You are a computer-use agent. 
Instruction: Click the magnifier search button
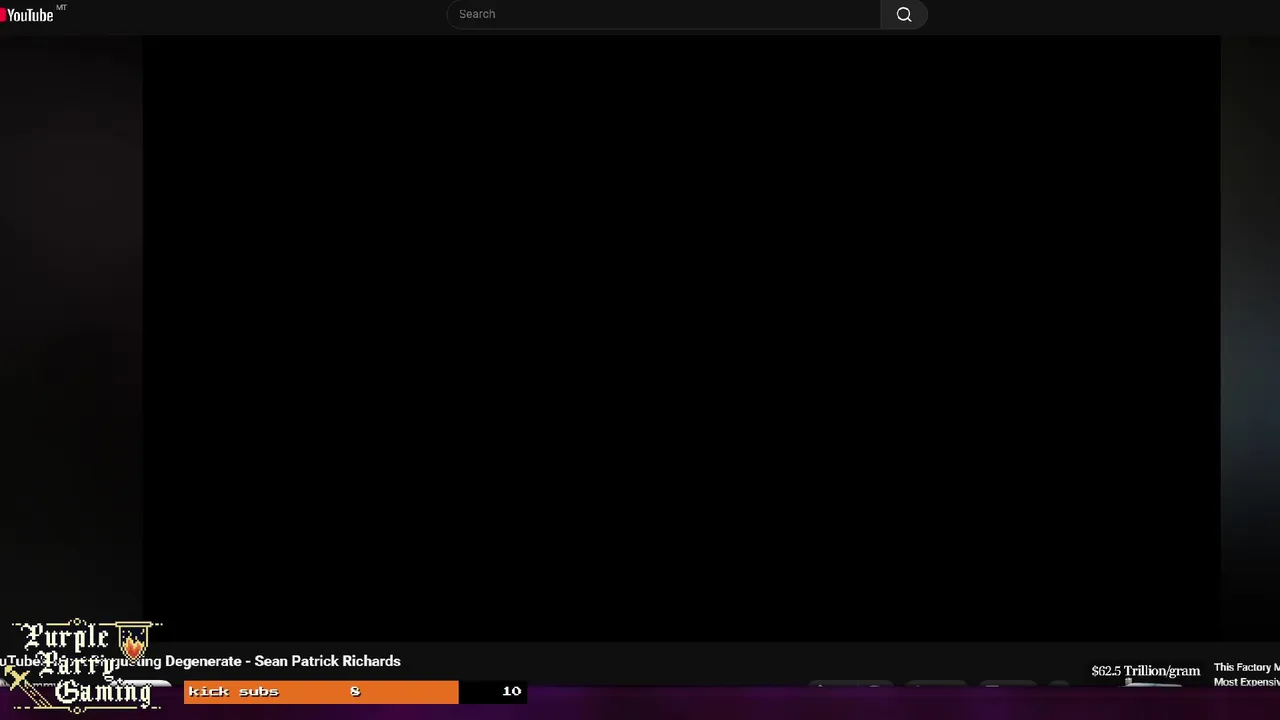coord(904,14)
